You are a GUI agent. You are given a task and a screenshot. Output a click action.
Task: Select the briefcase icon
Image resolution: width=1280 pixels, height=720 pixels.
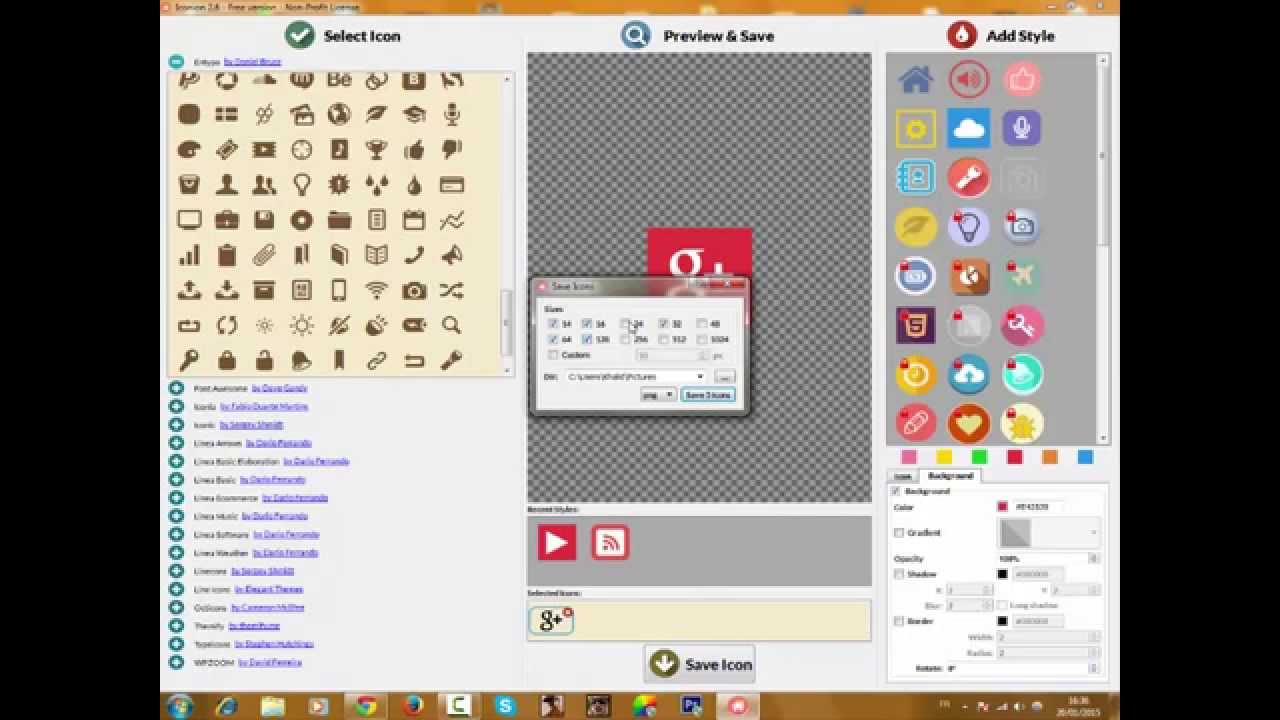click(x=227, y=220)
